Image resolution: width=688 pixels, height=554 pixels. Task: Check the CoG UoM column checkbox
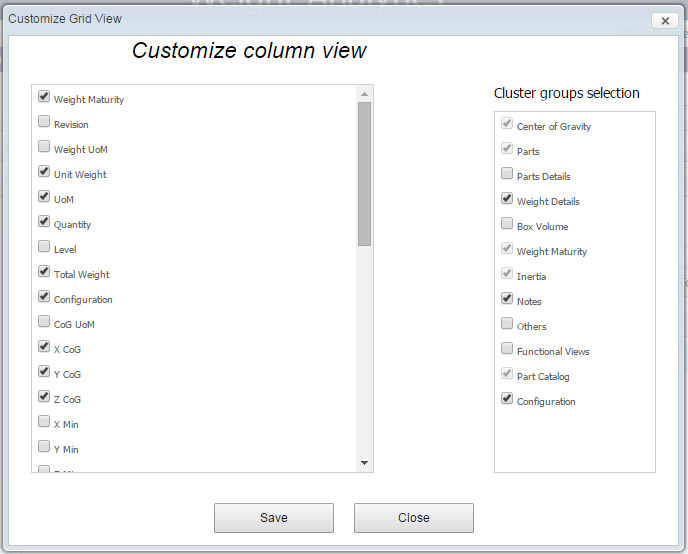(x=44, y=323)
